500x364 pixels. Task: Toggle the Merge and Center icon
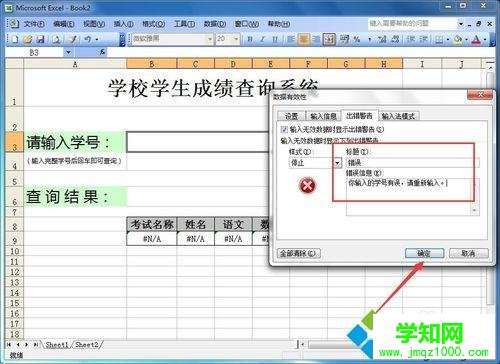click(x=329, y=40)
